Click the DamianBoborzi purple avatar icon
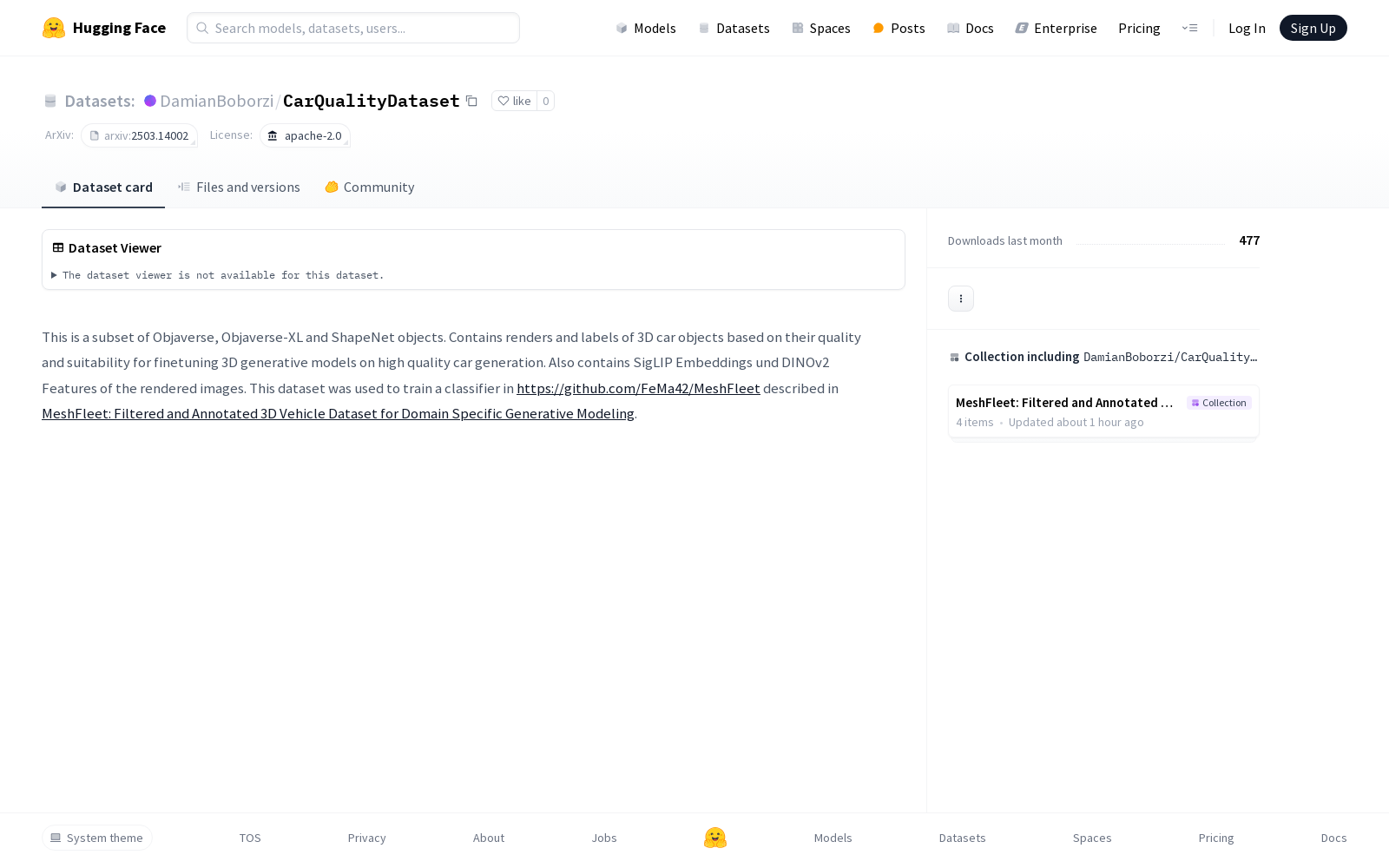This screenshot has width=1389, height=868. tap(150, 101)
